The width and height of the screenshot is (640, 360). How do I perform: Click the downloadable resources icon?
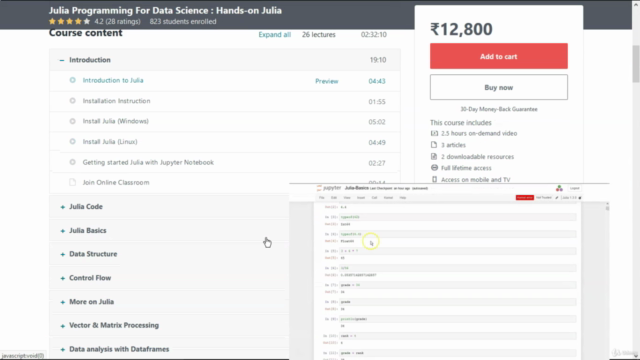[434, 156]
